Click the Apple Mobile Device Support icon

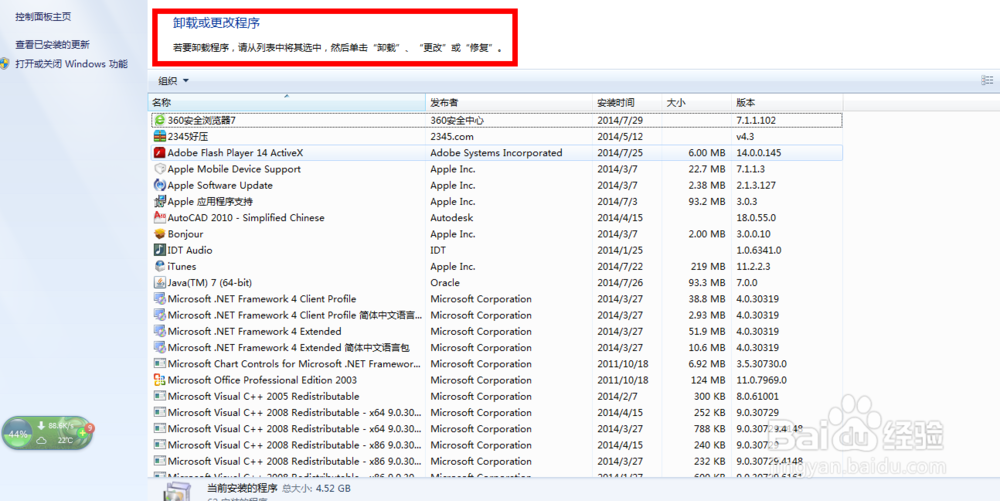159,169
